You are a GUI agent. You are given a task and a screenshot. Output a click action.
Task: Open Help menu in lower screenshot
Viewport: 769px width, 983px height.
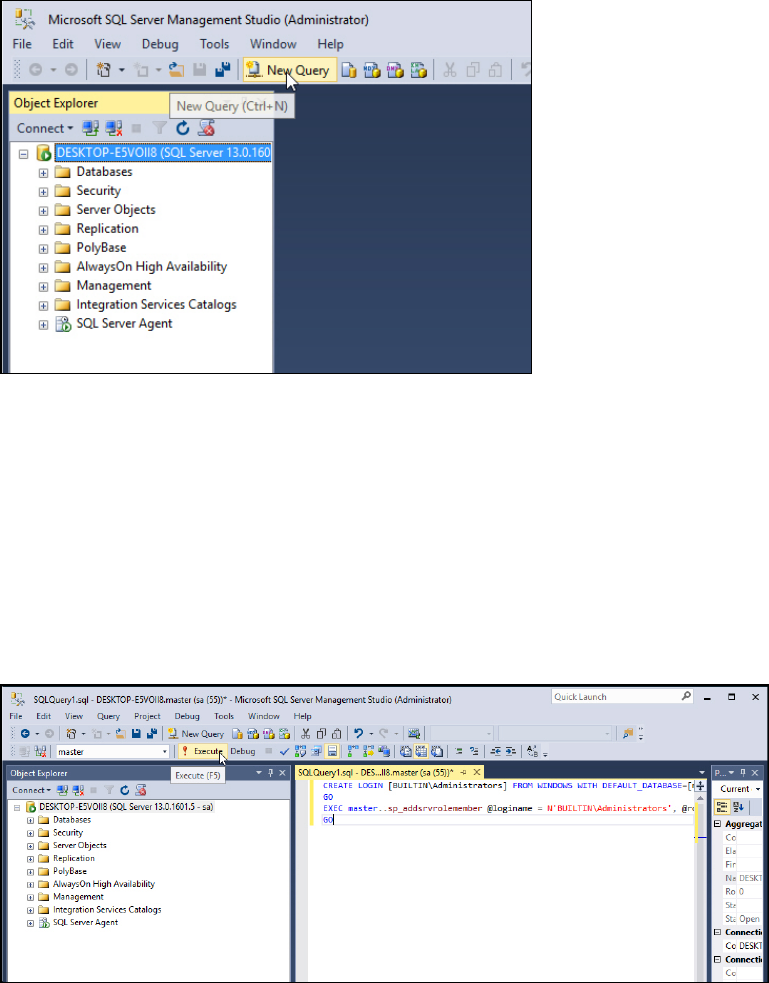[x=302, y=716]
